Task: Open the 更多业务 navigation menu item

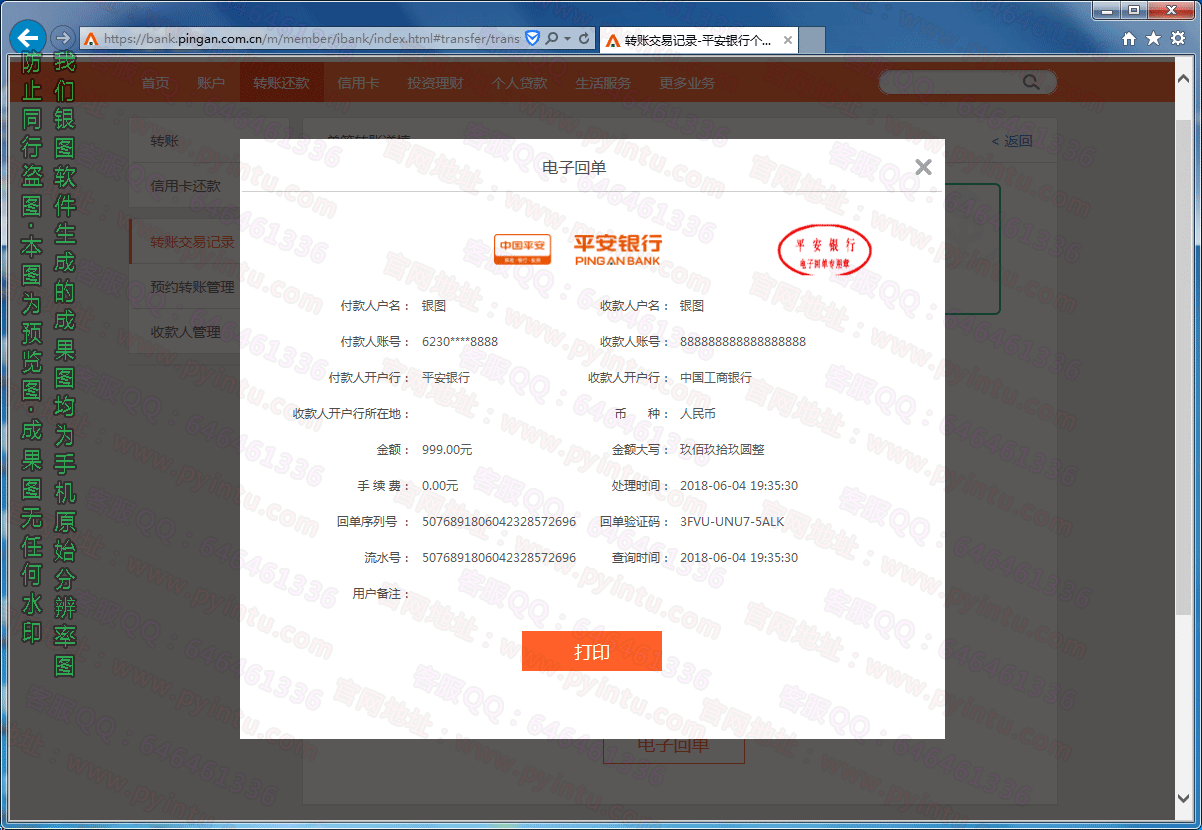Action: click(x=687, y=83)
